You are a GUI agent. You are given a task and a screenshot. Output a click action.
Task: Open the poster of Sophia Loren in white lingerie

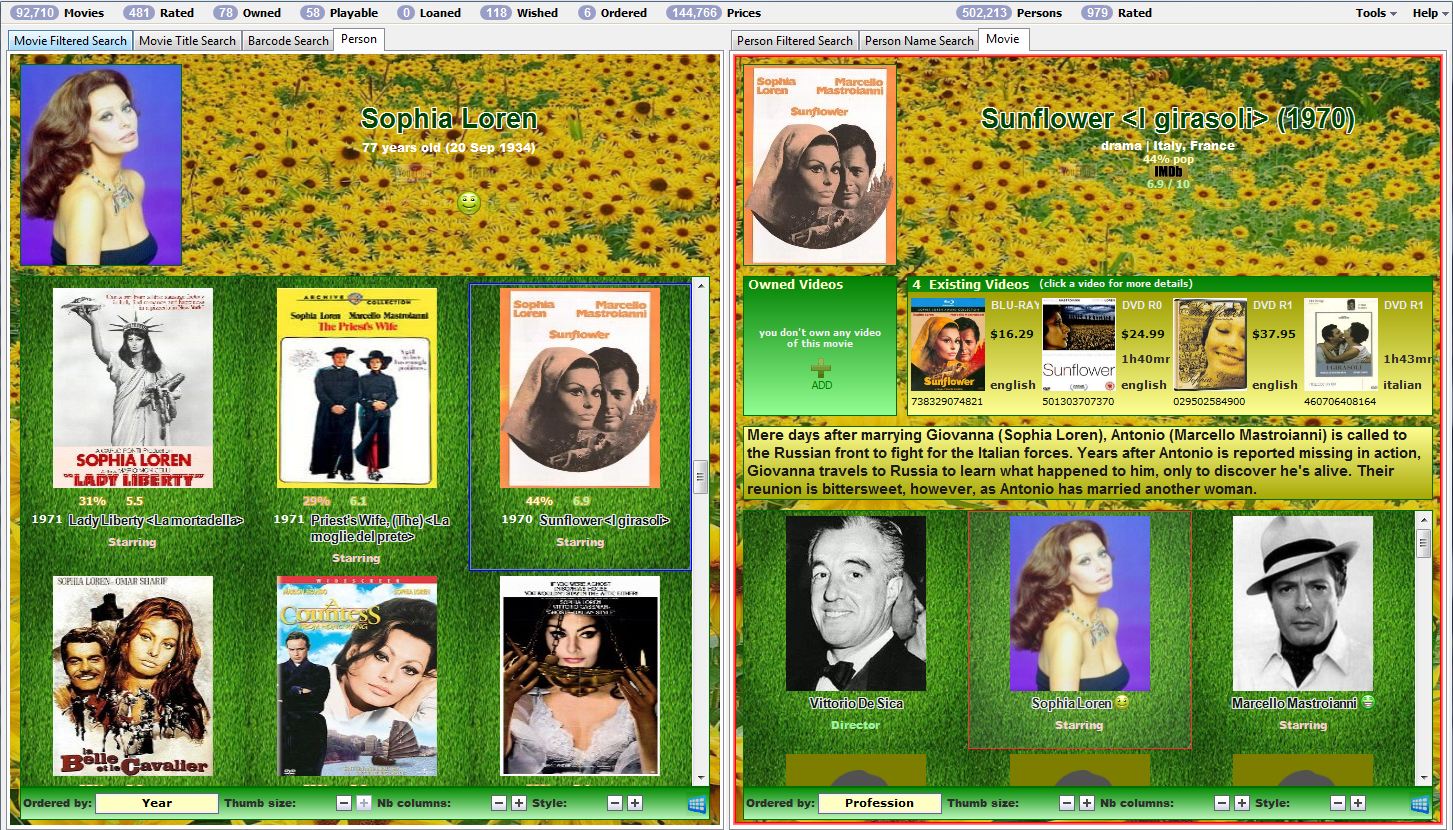tap(580, 675)
